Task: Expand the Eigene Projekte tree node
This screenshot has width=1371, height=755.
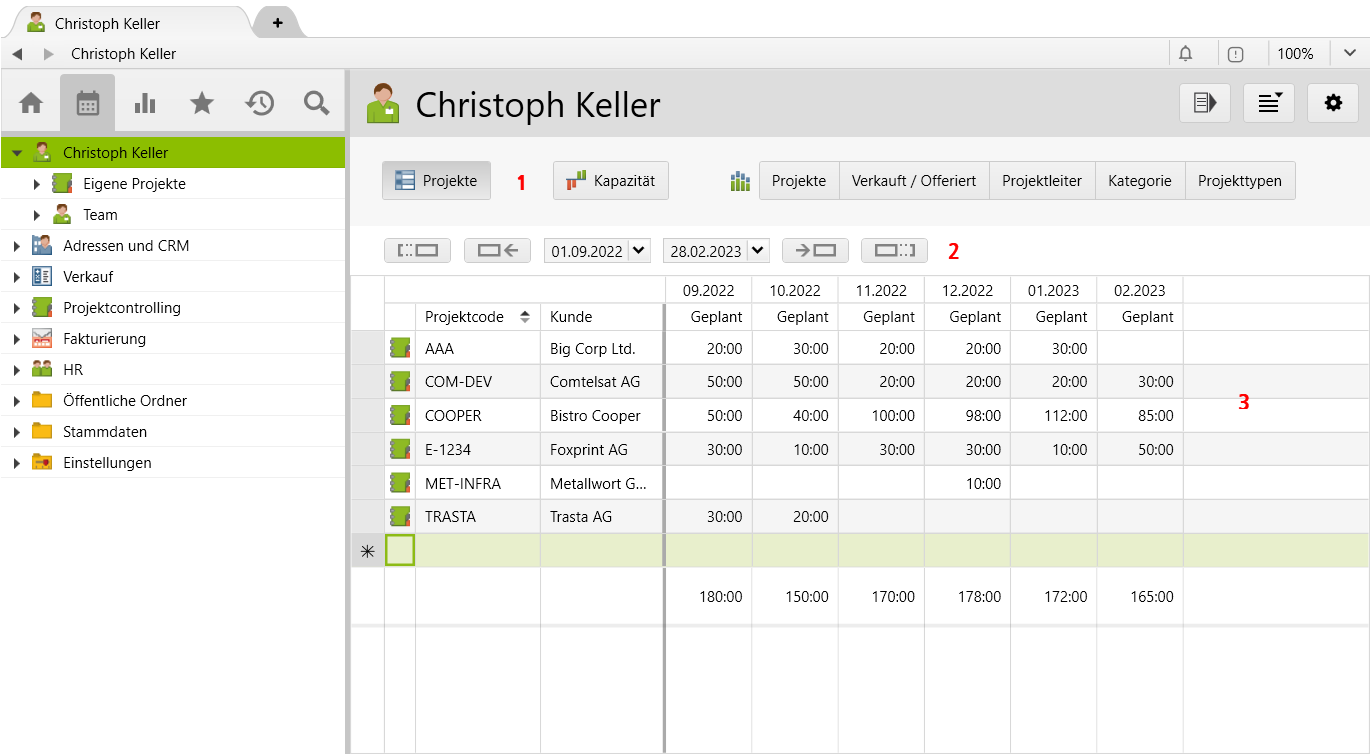Action: 37,184
